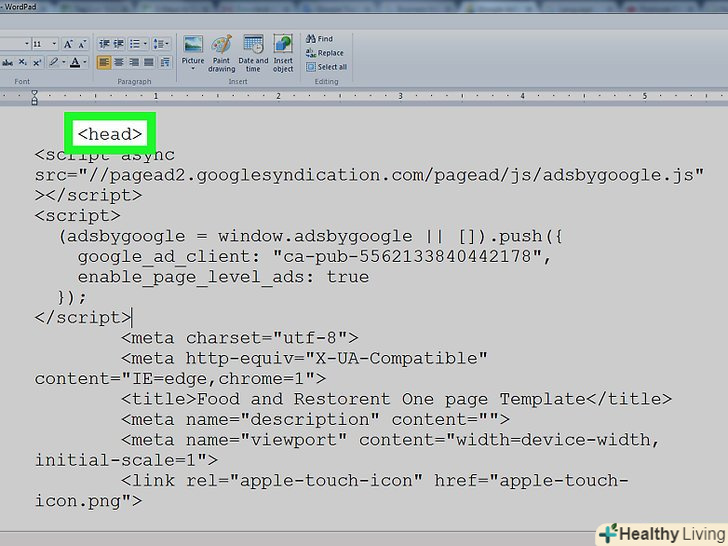Apply strikethrough formatting
The image size is (728, 546).
click(7, 62)
